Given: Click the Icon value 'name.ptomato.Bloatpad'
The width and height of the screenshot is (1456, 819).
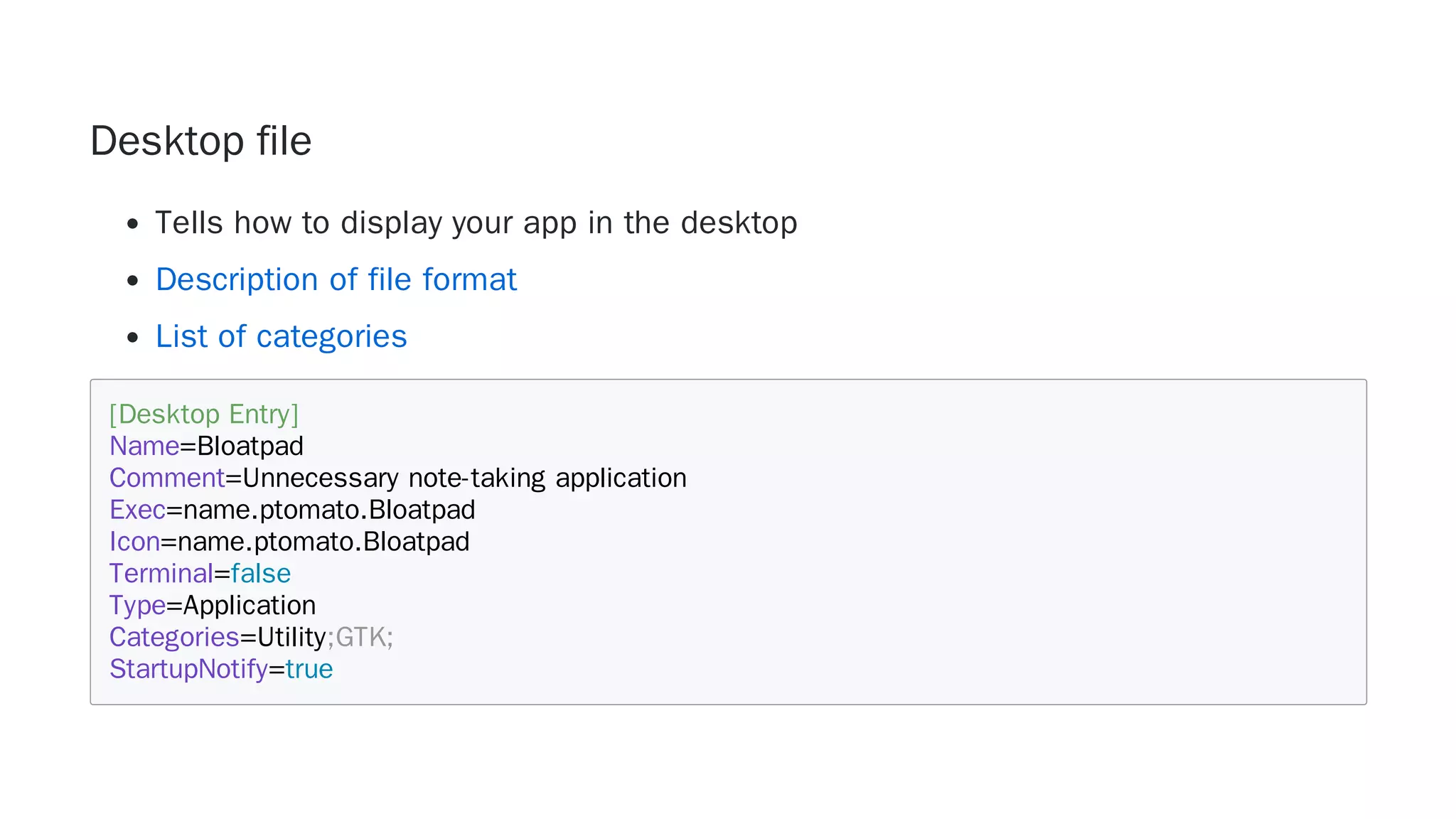Looking at the screenshot, I should pyautogui.click(x=323, y=542).
